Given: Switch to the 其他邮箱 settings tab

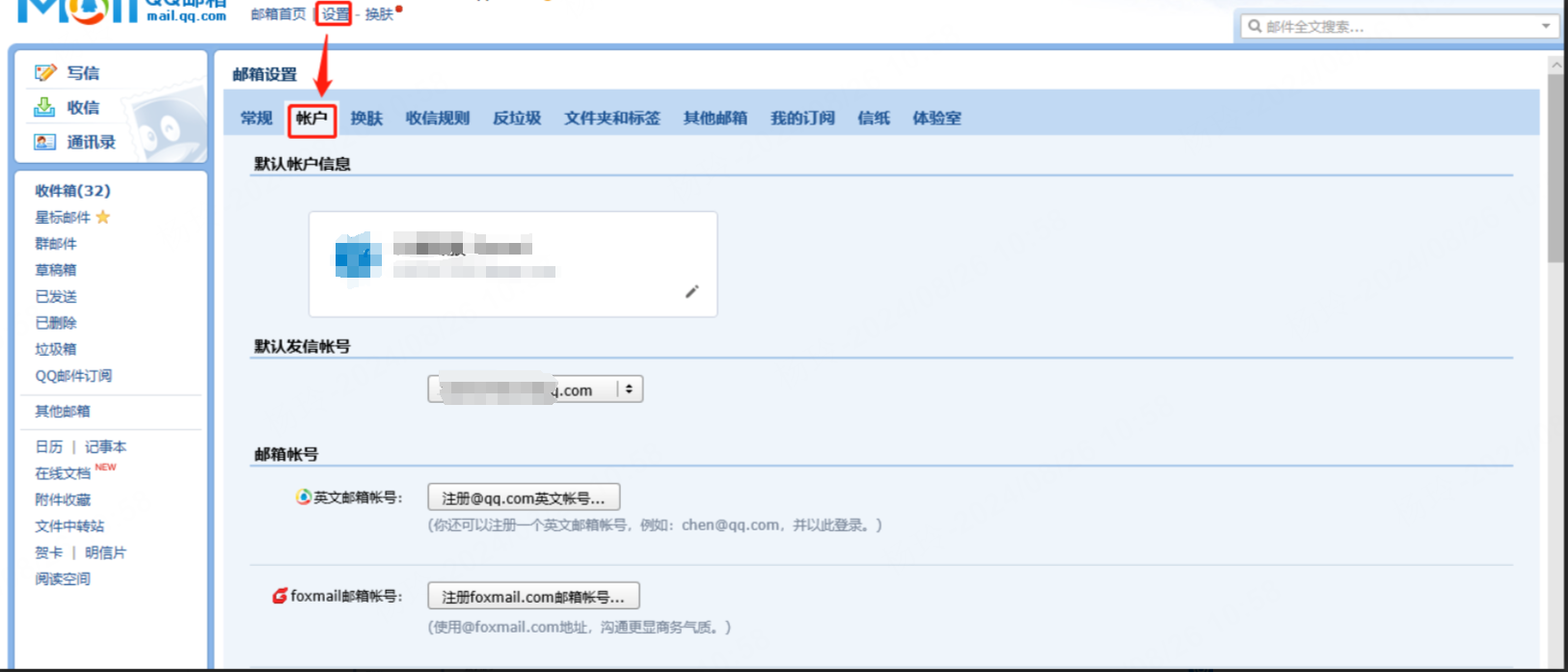Looking at the screenshot, I should pos(716,118).
